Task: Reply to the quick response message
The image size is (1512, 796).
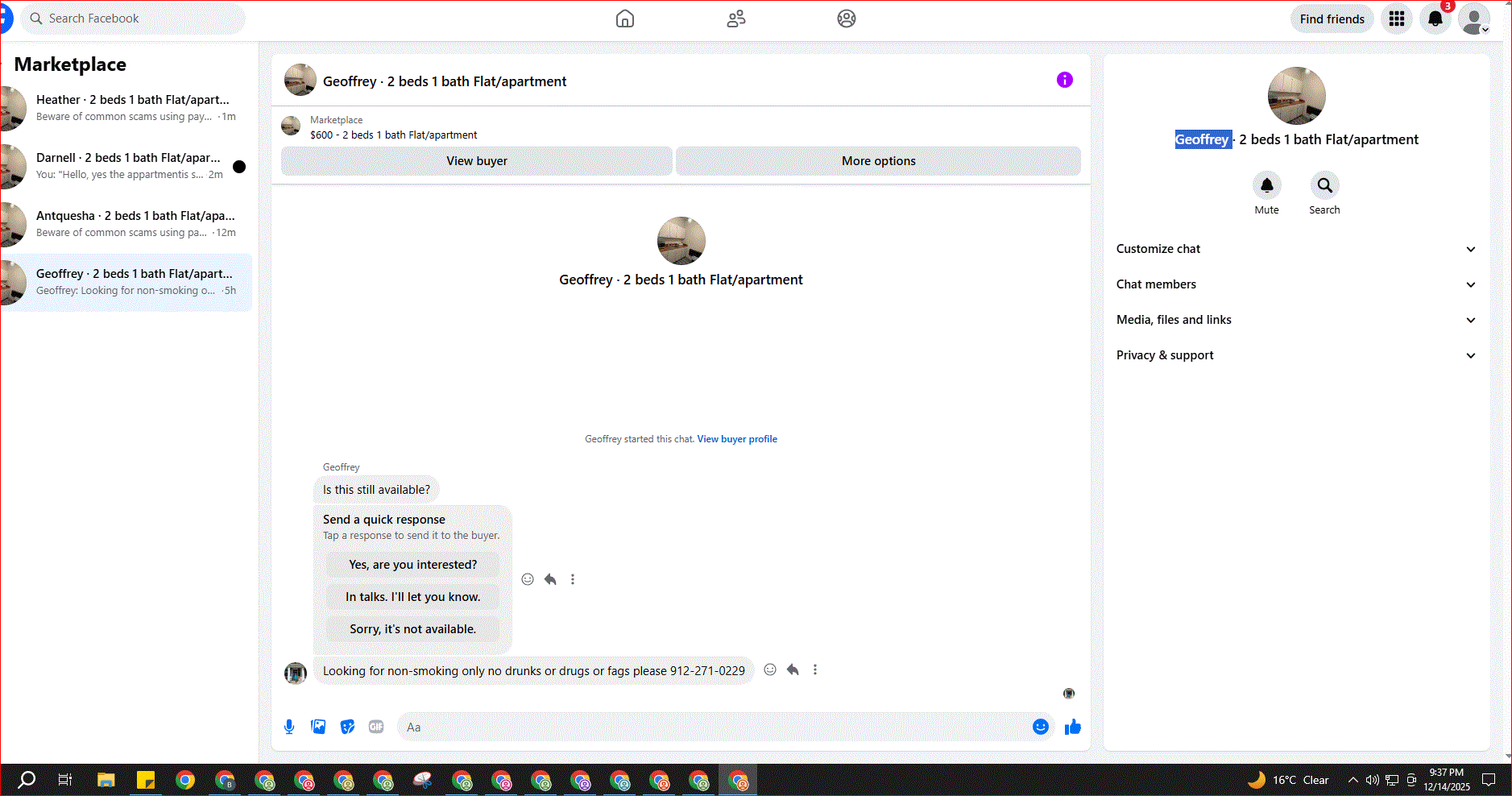Action: point(550,579)
